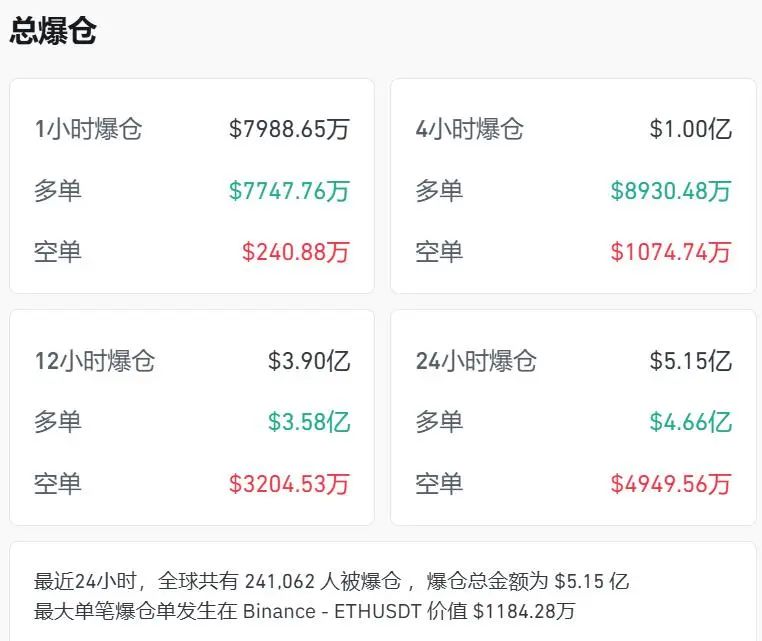Click the long value $7747.76万
Image resolution: width=762 pixels, height=641 pixels.
[x=289, y=190]
